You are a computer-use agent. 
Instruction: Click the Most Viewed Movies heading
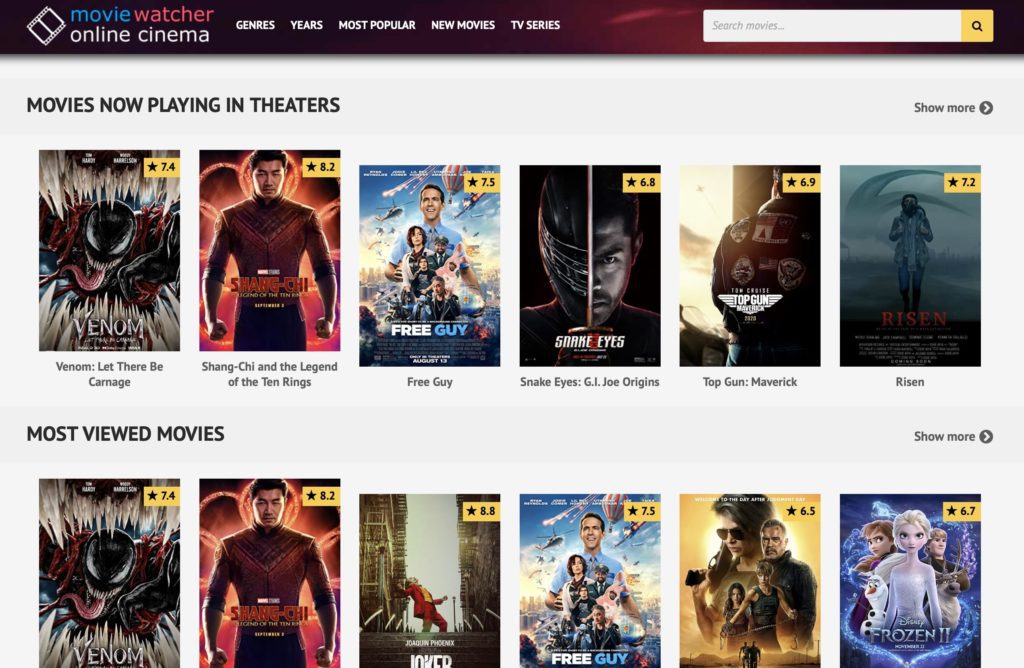pyautogui.click(x=125, y=434)
